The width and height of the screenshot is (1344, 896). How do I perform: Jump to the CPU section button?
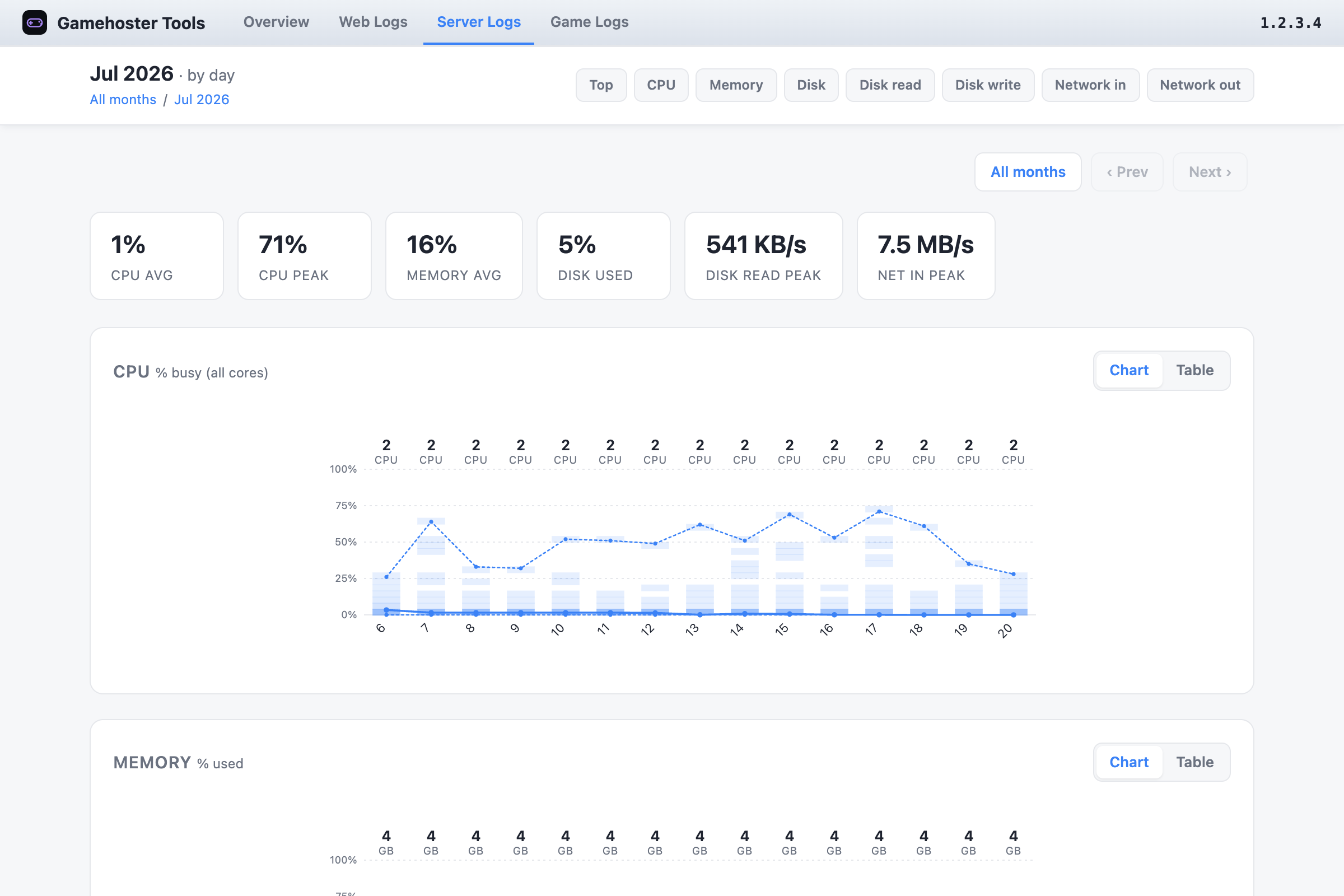[x=661, y=85]
